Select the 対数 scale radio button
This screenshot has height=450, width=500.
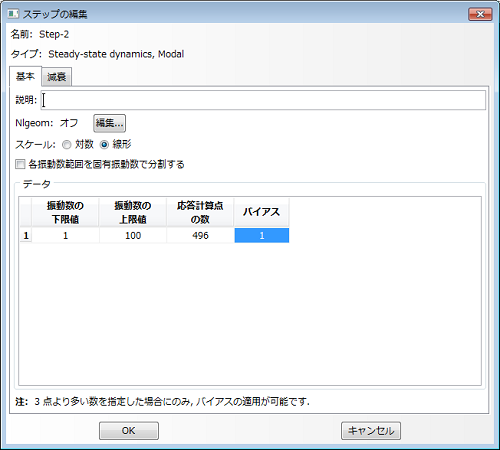(67, 145)
